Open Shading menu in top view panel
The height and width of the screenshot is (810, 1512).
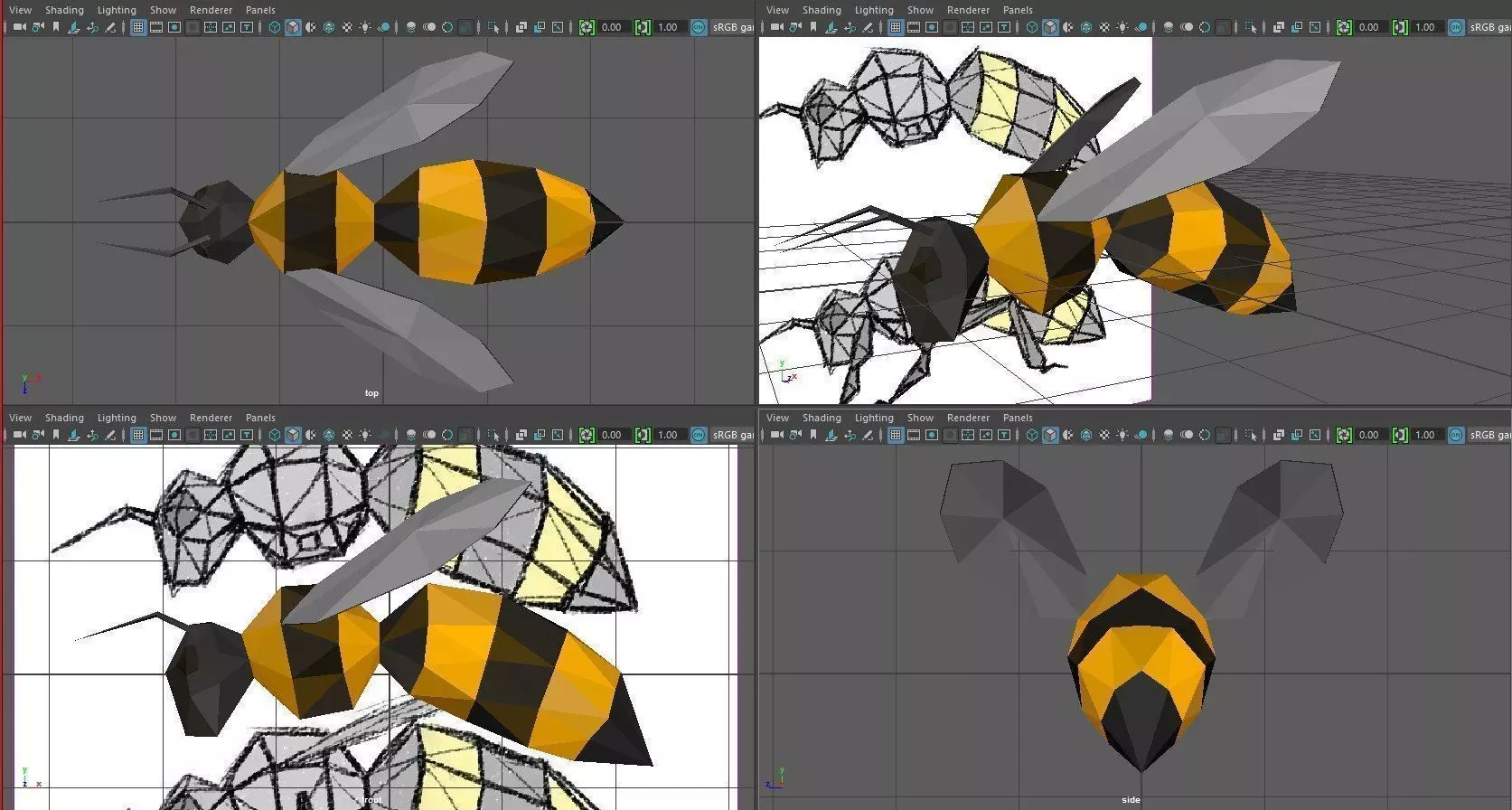click(x=64, y=10)
